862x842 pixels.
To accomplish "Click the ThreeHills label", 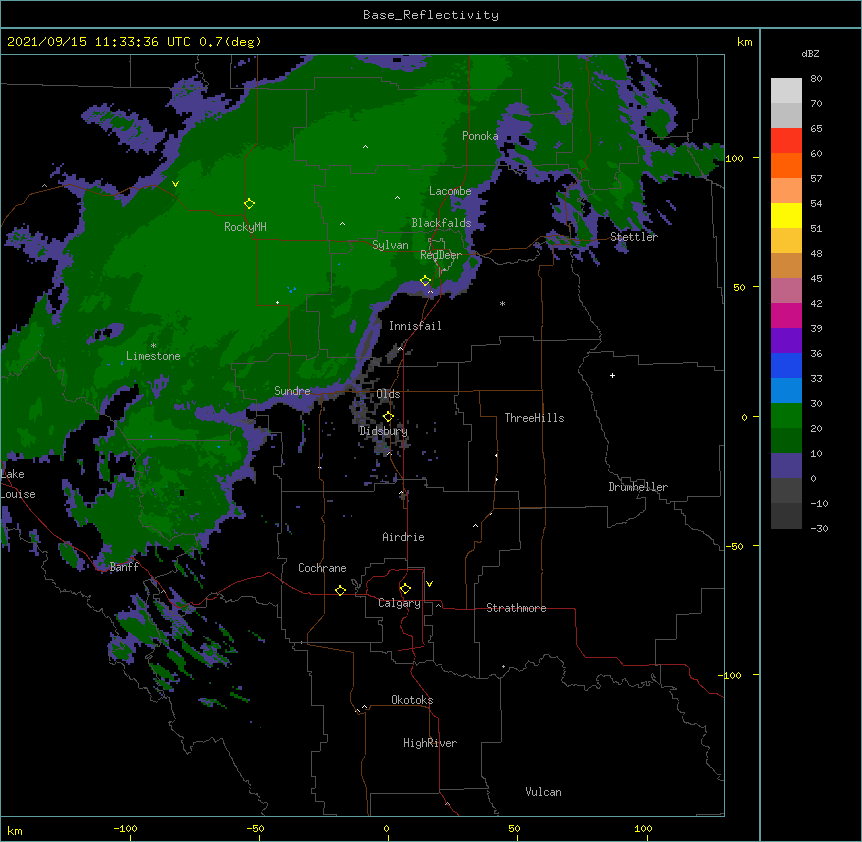I will (534, 418).
